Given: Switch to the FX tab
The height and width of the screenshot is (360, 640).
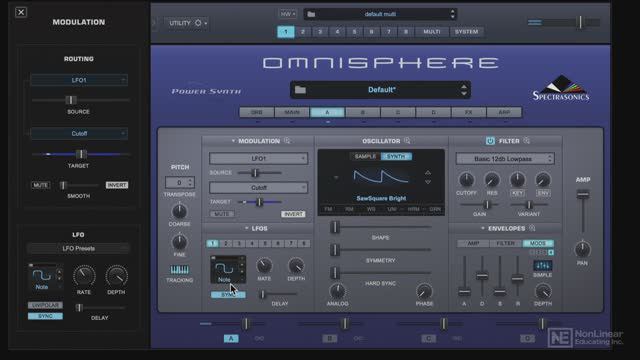Looking at the screenshot, I should pos(468,112).
